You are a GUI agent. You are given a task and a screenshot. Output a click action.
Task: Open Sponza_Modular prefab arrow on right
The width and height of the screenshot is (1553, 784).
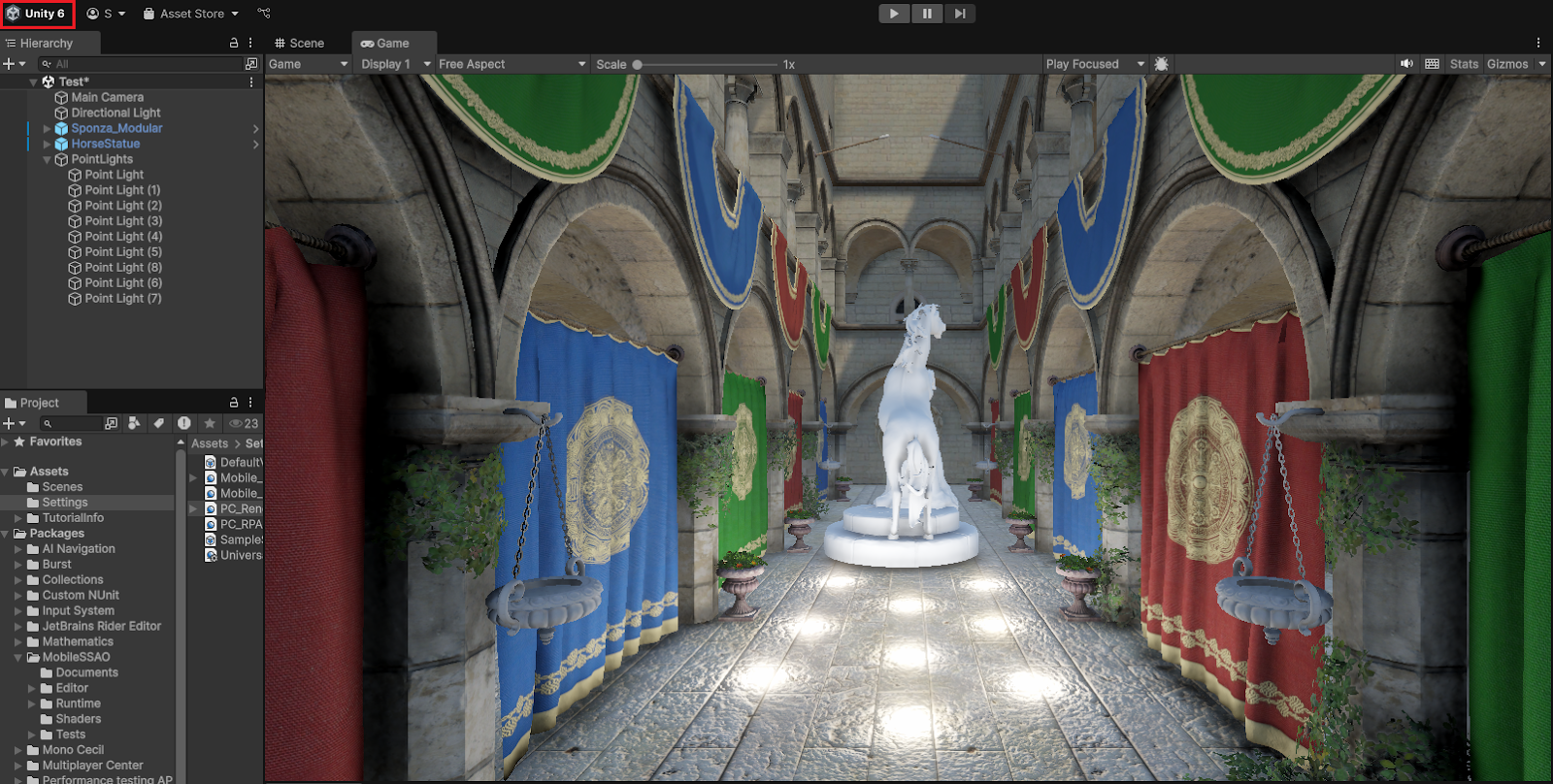256,128
